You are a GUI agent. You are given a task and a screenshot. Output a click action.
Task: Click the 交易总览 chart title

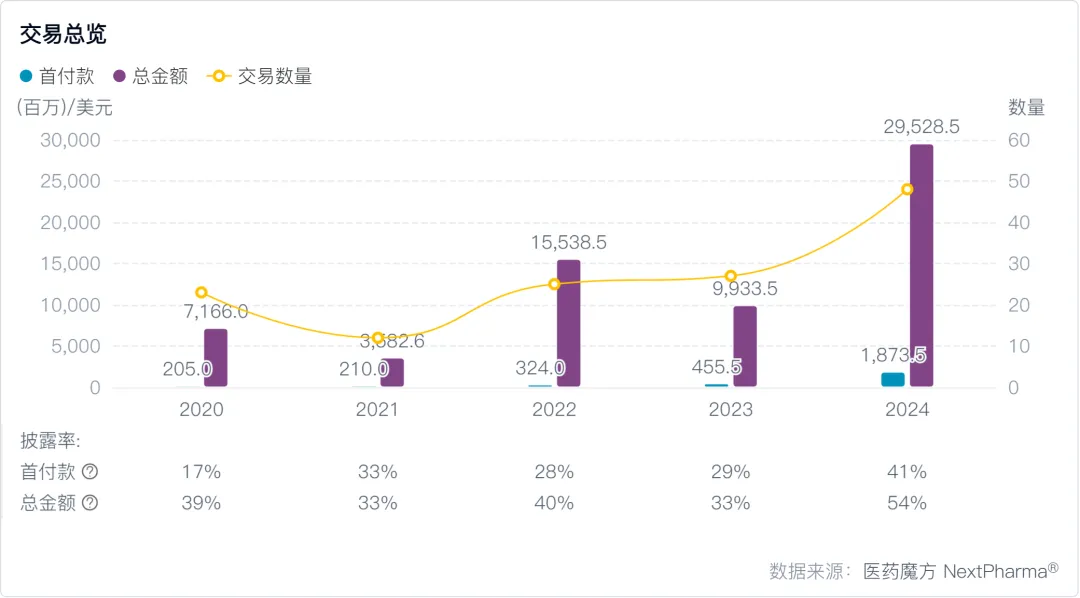pyautogui.click(x=63, y=34)
